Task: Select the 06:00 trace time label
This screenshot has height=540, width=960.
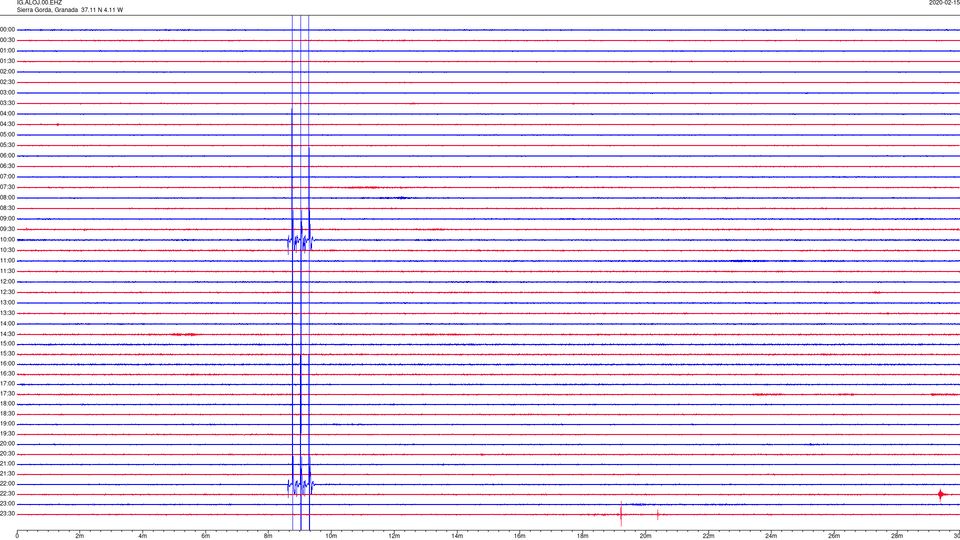Action: pos(7,156)
